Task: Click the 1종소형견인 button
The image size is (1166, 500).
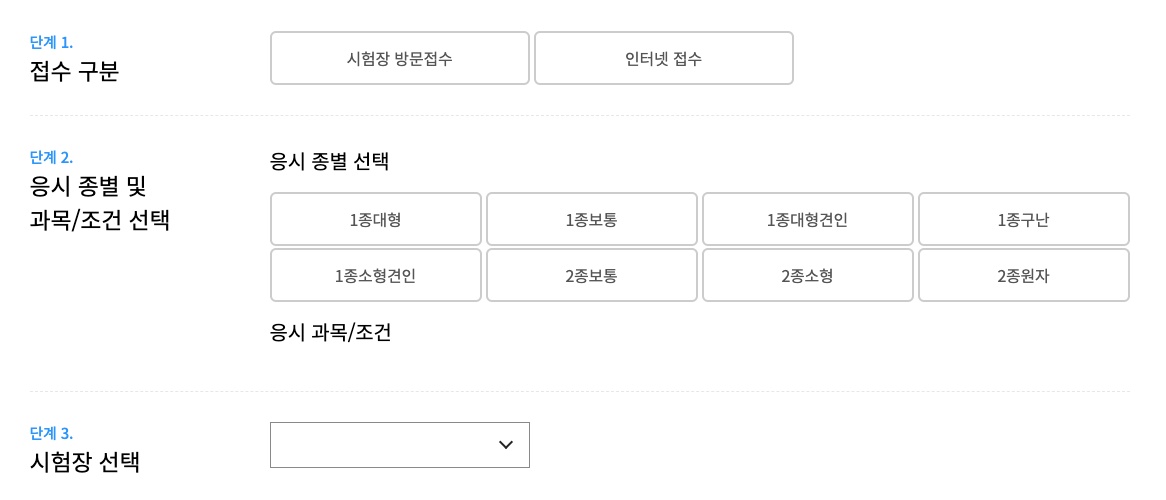Action: [x=375, y=275]
